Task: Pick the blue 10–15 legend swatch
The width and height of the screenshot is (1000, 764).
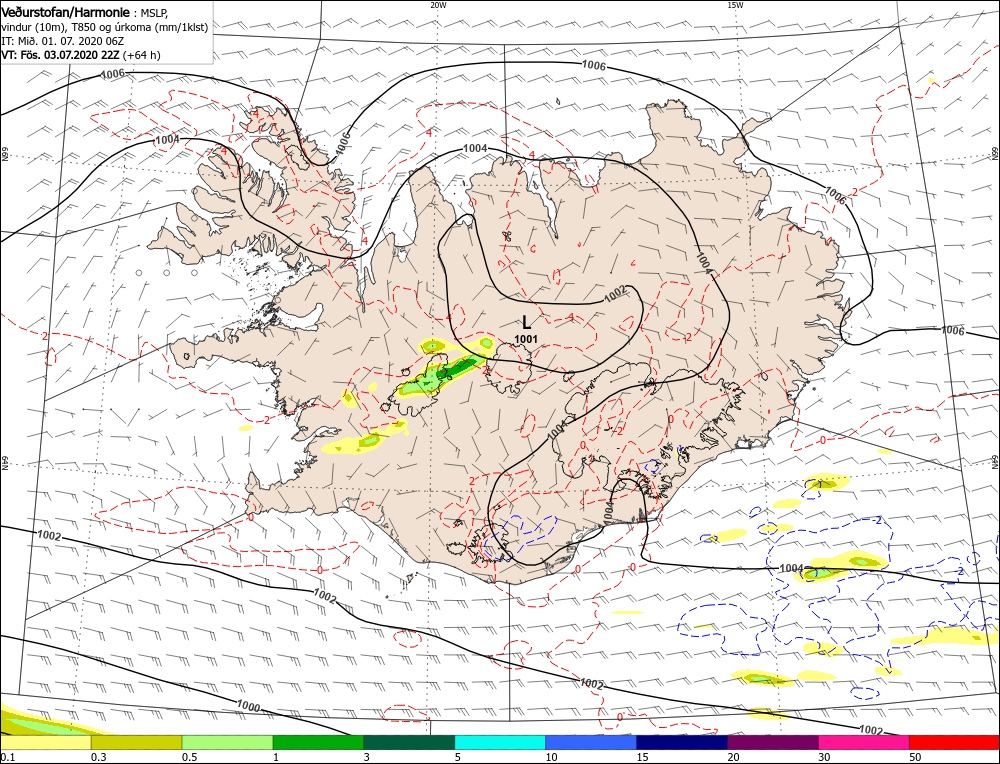Action: 591,742
